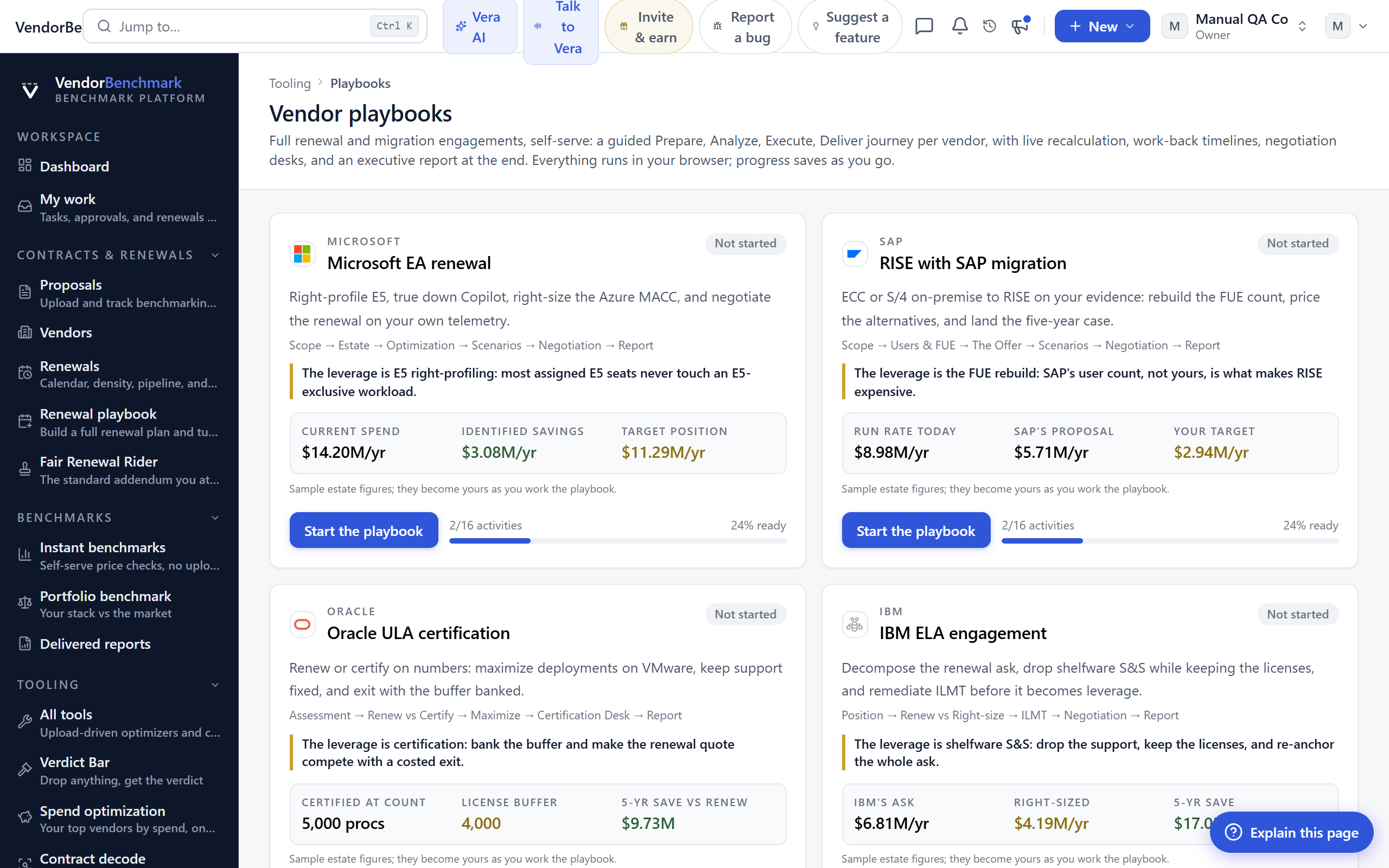Click the SAP playbook progress bar
The width and height of the screenshot is (1389, 868).
[x=1170, y=541]
